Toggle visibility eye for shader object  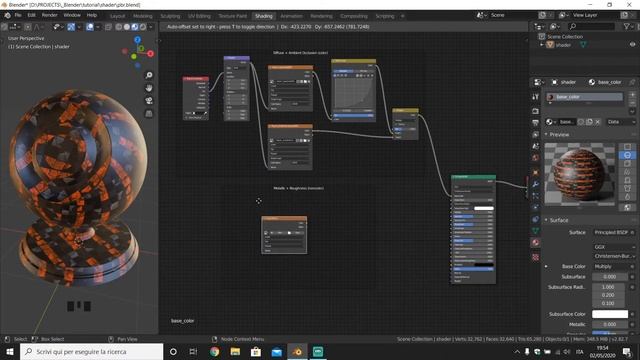click(632, 44)
